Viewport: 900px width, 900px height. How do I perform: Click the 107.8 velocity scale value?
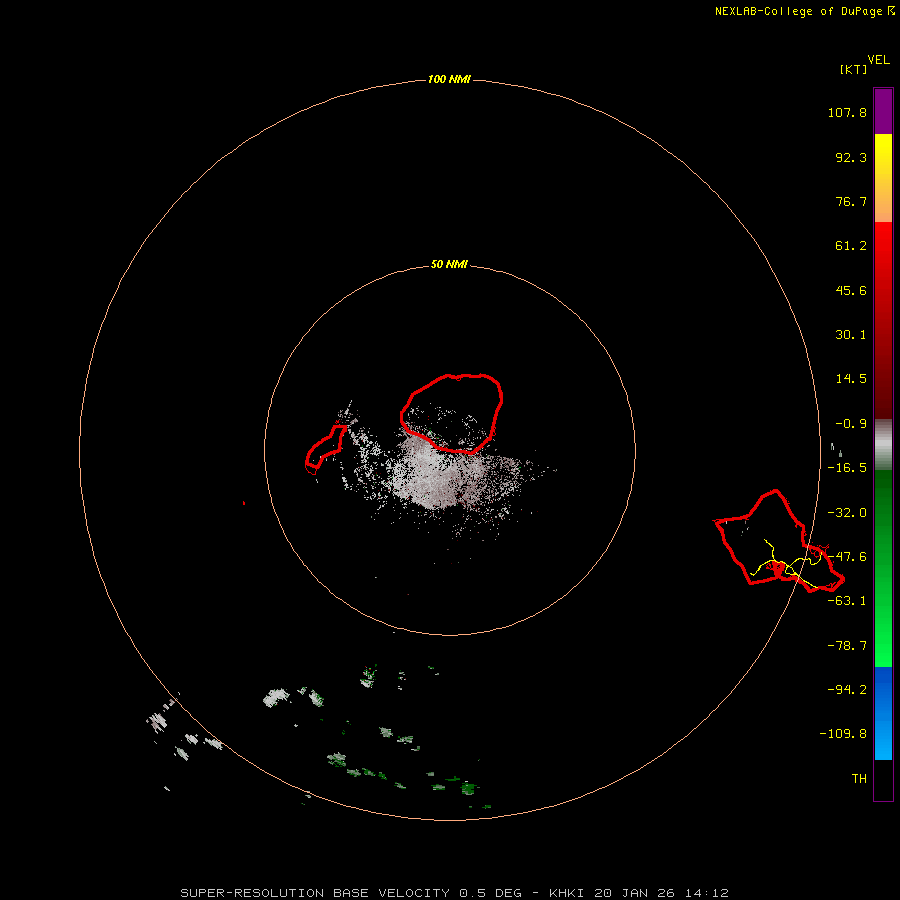[x=847, y=112]
